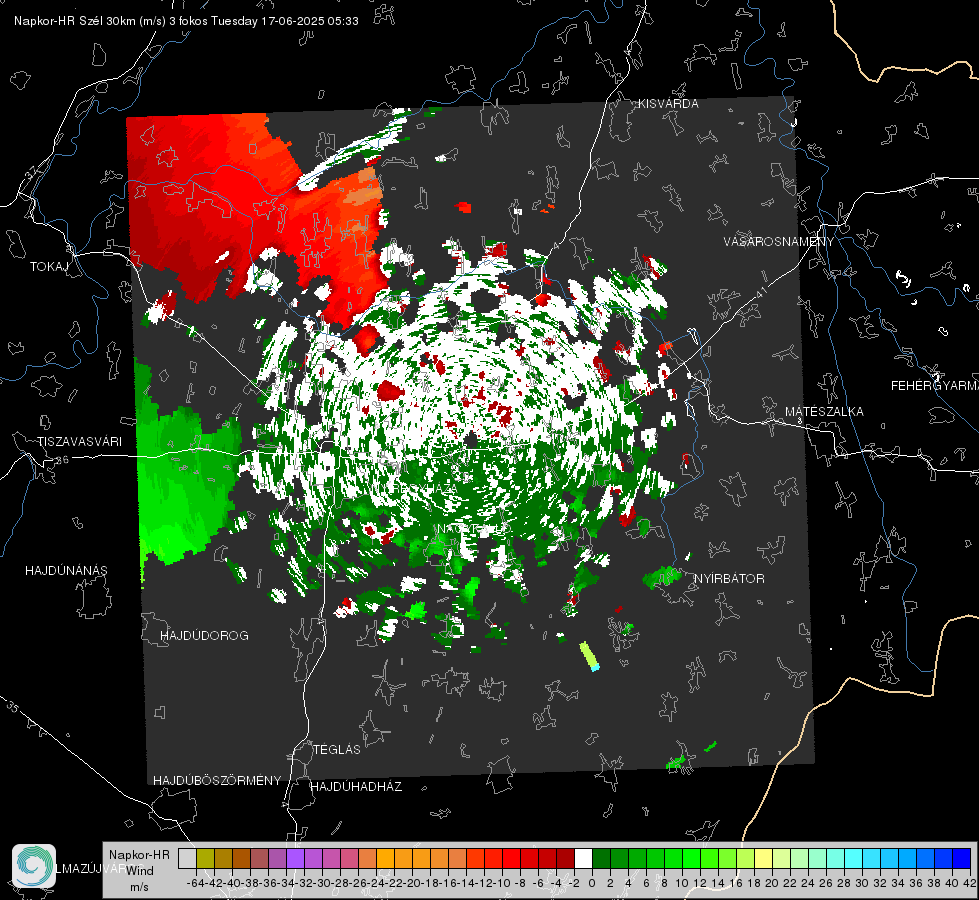
Task: Click the MÁTÉSZALKA town label
Action: 824,411
